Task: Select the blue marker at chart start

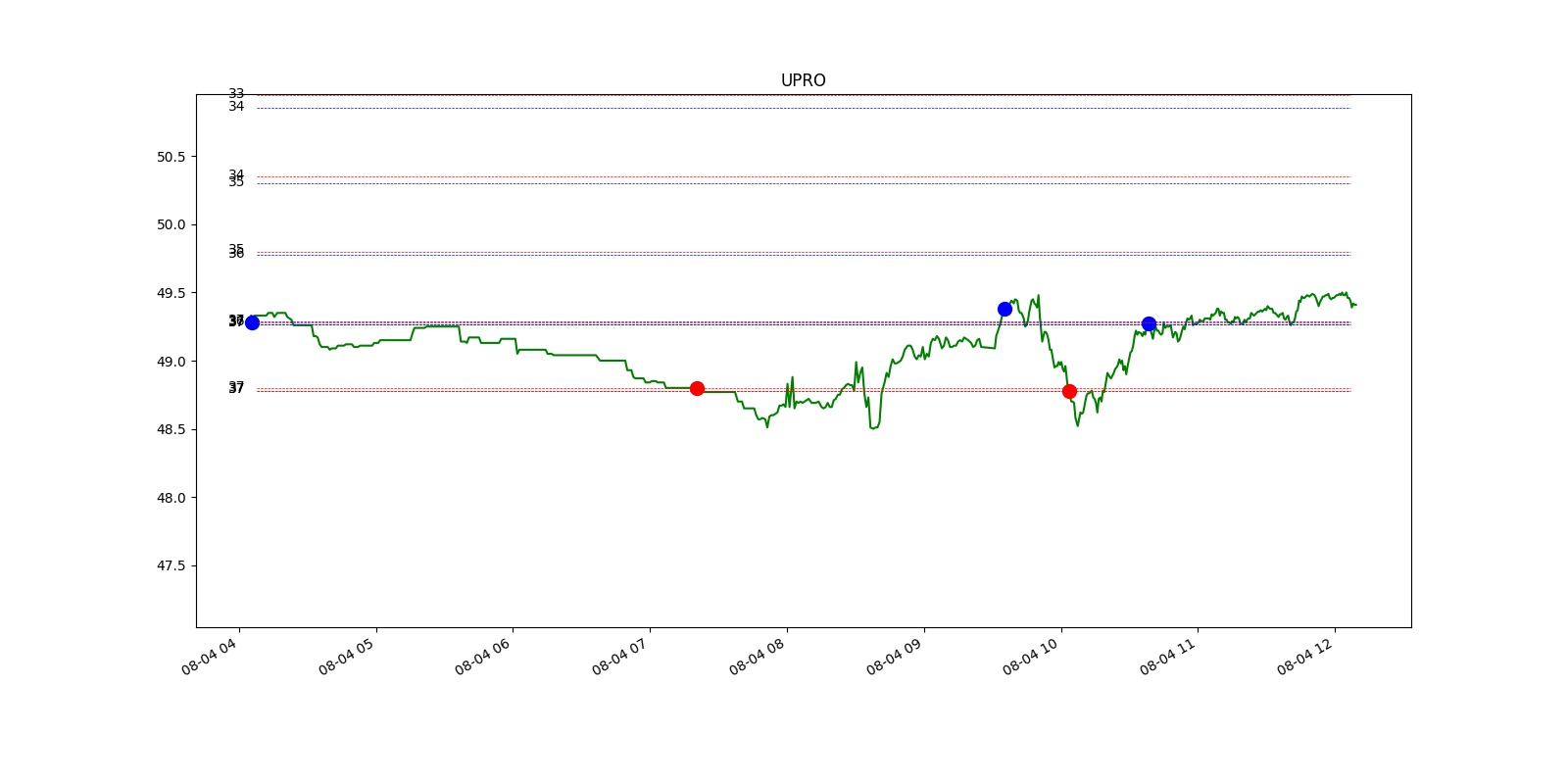Action: (252, 322)
